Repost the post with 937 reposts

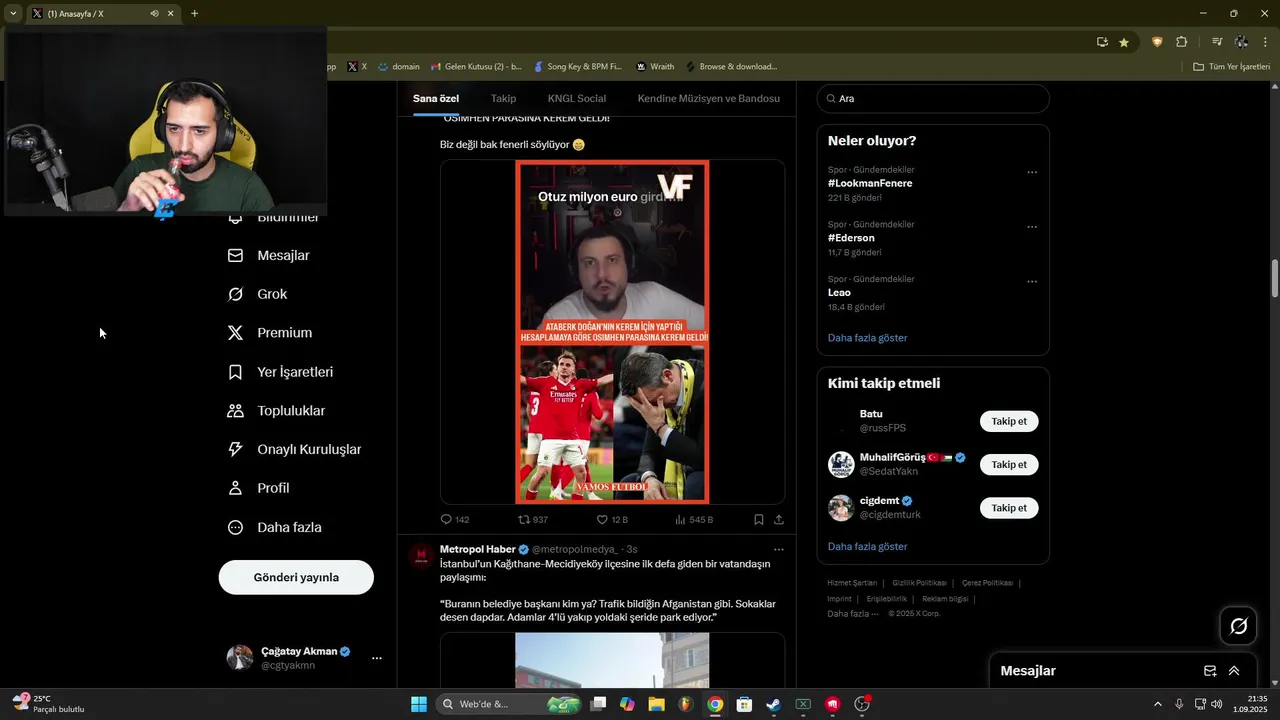(532, 520)
